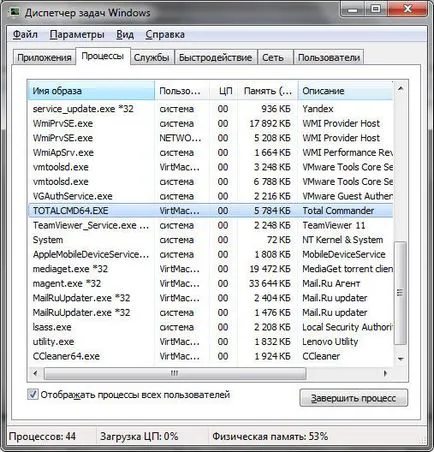Open the Параметры menu

click(77, 35)
